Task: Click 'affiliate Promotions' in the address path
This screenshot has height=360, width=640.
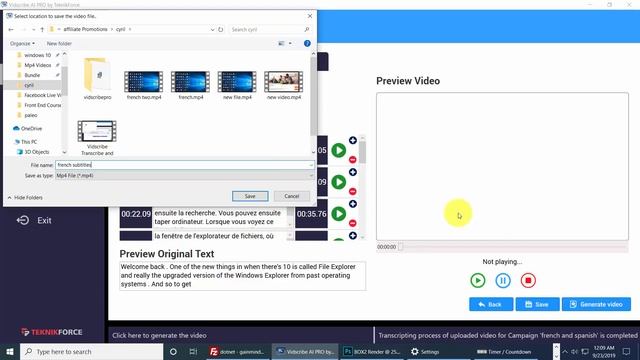Action: [85, 29]
